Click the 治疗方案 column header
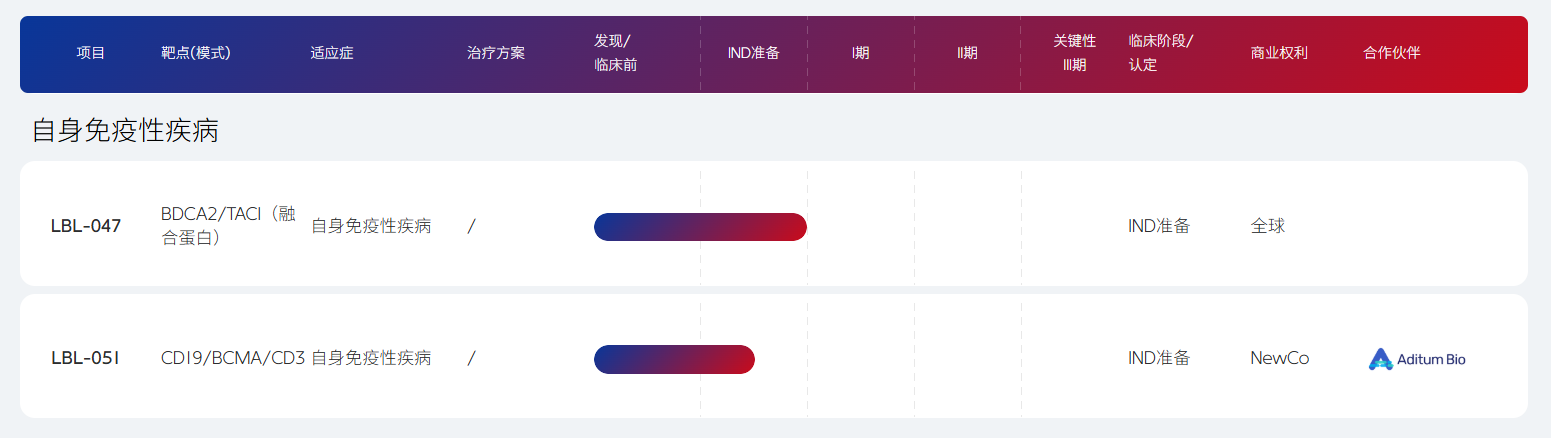Image resolution: width=1551 pixels, height=438 pixels. [496, 53]
